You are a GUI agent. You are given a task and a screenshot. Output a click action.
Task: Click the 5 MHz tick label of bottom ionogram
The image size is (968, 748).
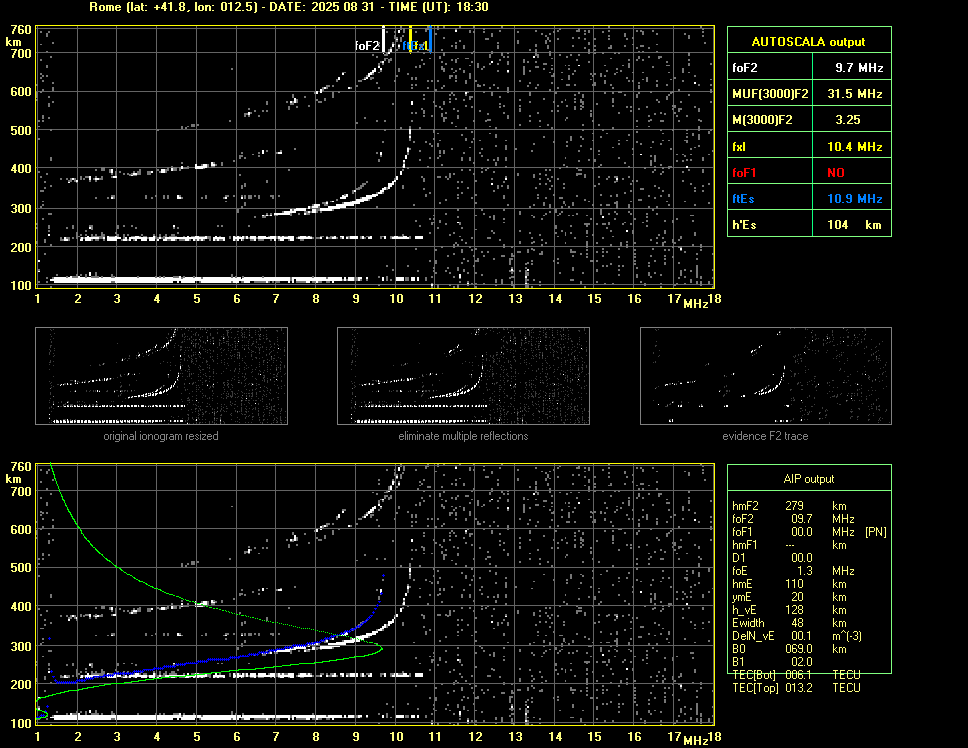click(197, 737)
